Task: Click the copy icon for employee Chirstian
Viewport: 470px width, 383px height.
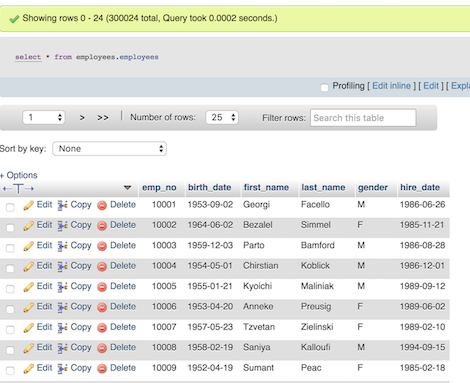Action: click(x=62, y=266)
